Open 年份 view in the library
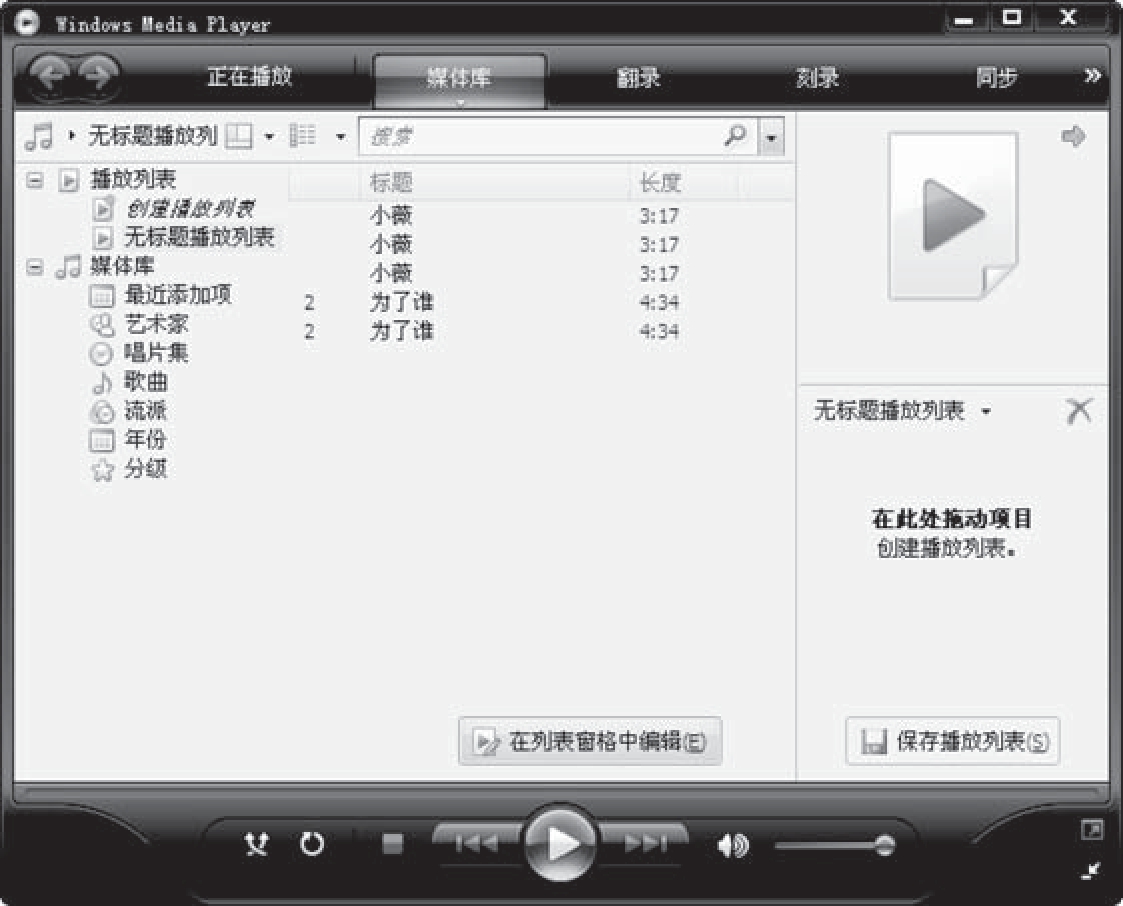Viewport: 1123px width, 906px height. [145, 439]
